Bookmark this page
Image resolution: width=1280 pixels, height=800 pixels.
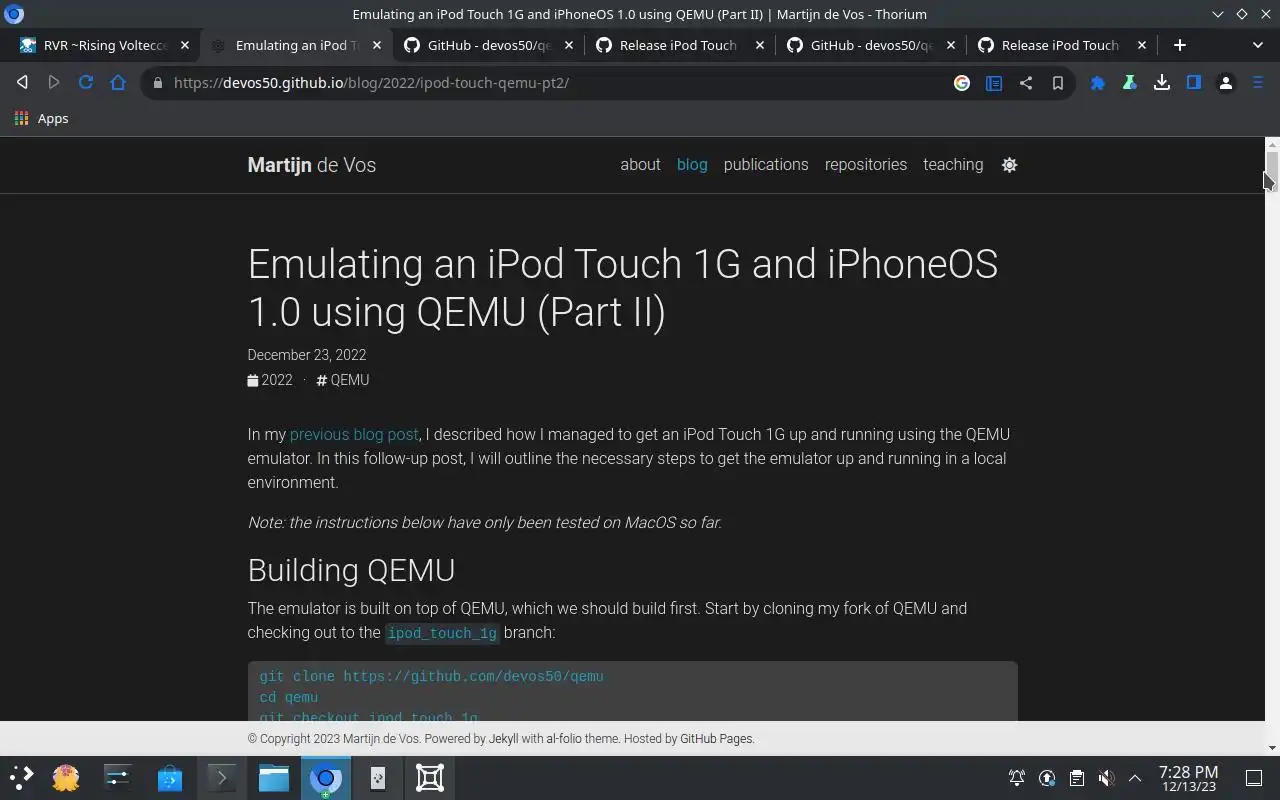pyautogui.click(x=1058, y=83)
